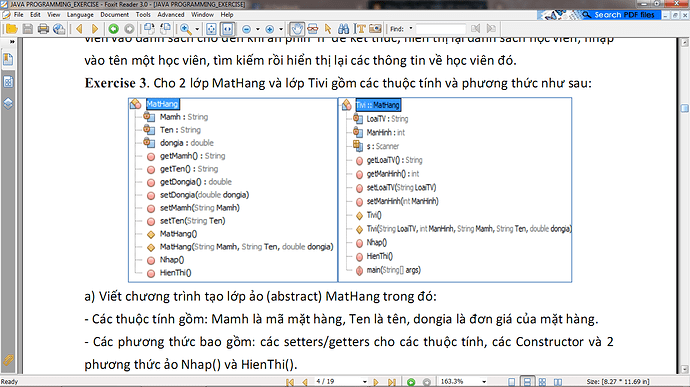Open Search with the binoculars icon
The height and width of the screenshot is (387, 690).
click(x=344, y=29)
